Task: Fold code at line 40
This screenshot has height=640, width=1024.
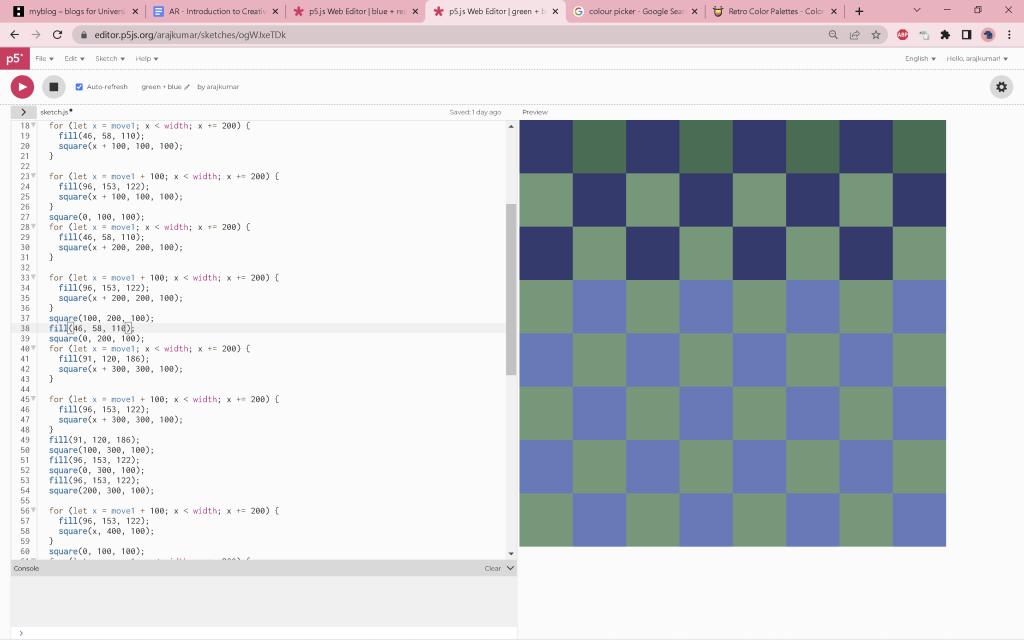Action: tap(33, 349)
